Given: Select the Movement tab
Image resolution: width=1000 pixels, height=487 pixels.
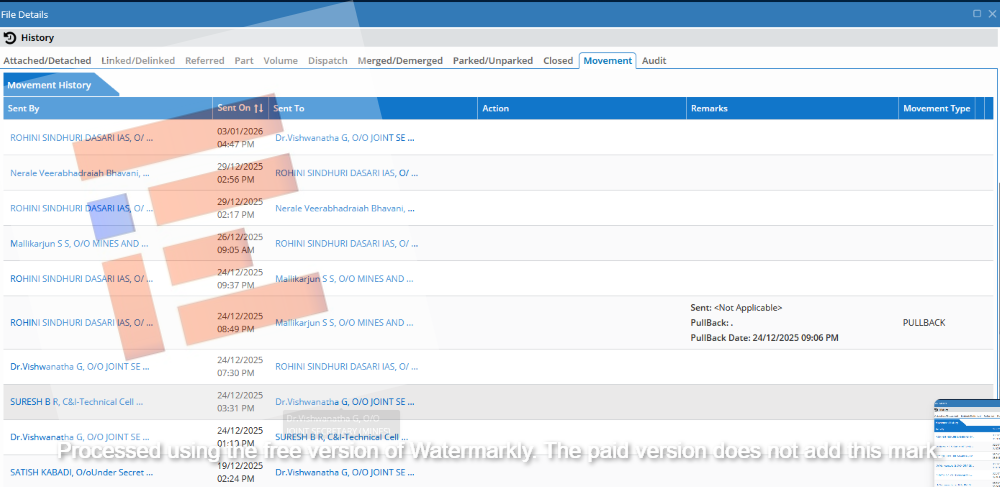Looking at the screenshot, I should point(608,61).
